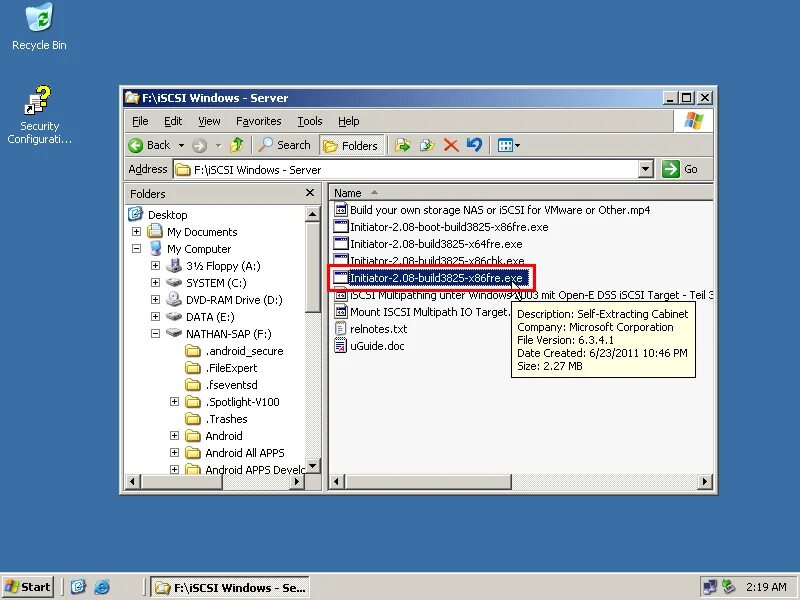Screen dimensions: 800x600
Task: Close the Folders pane
Action: pos(310,193)
